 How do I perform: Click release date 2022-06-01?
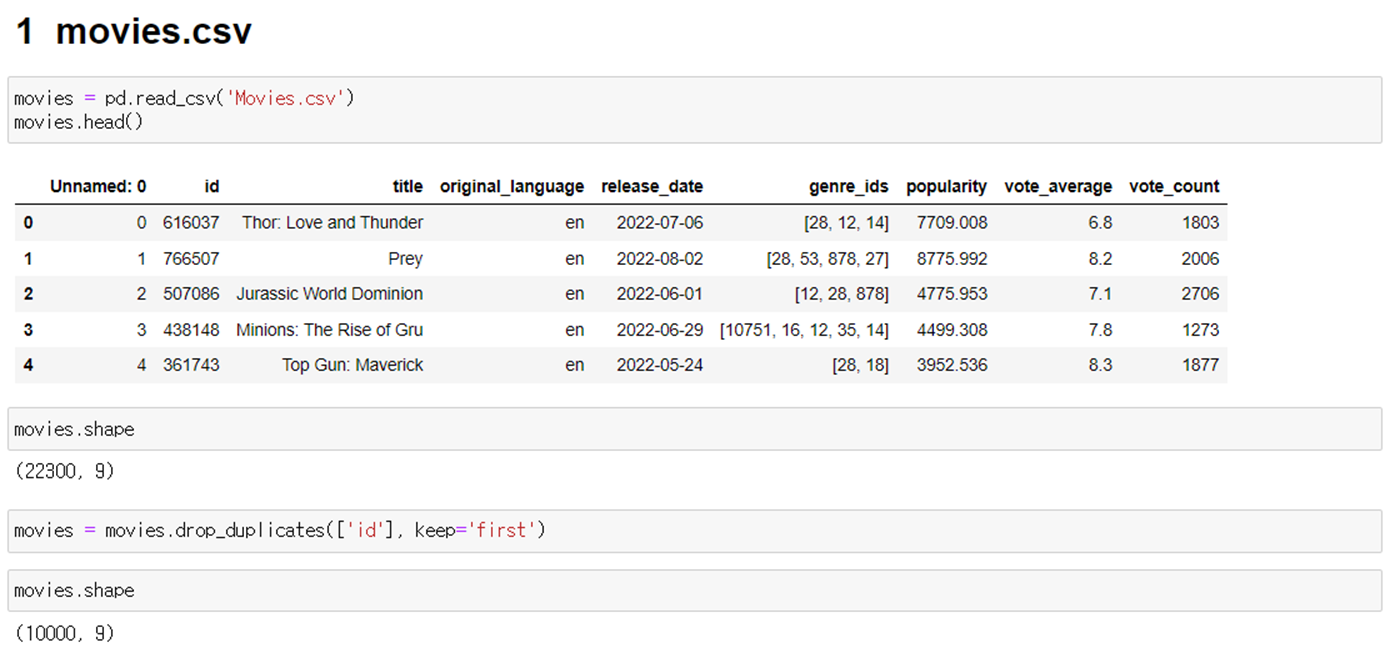[660, 294]
